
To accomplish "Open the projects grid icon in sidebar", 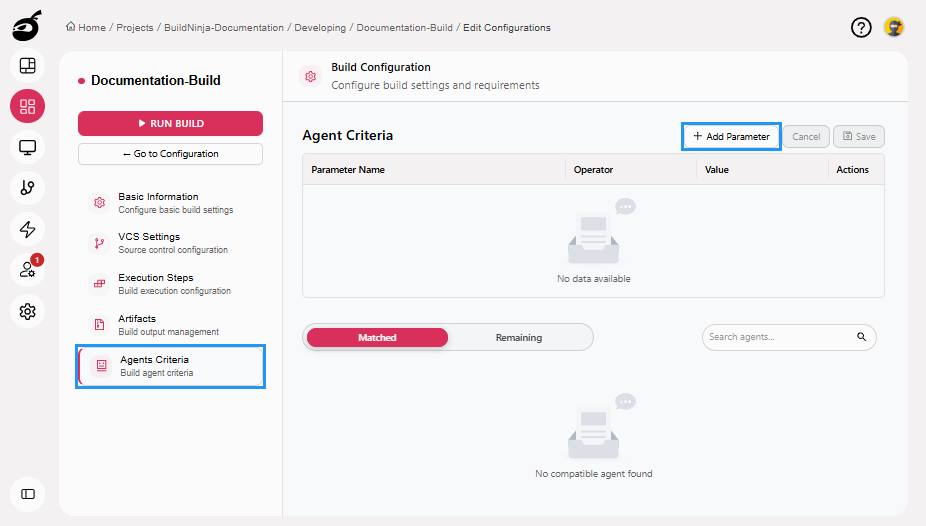I will (x=27, y=106).
